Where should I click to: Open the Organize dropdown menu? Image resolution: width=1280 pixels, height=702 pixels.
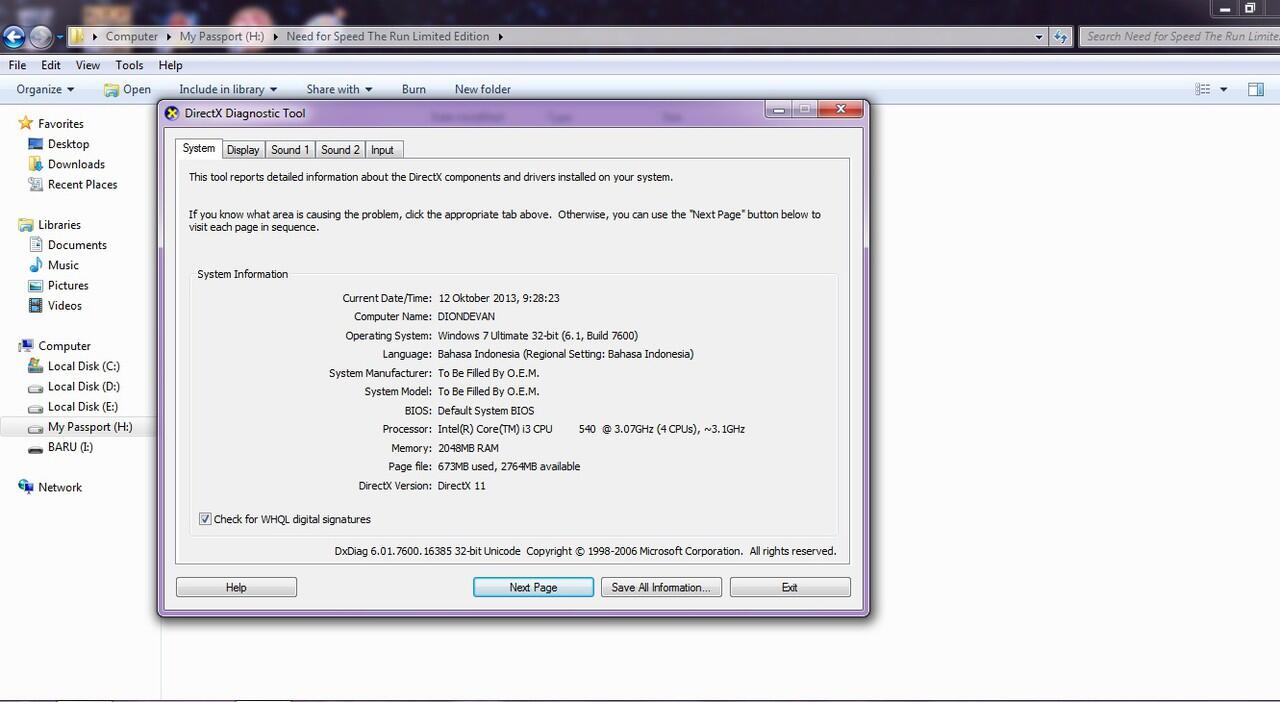[45, 89]
